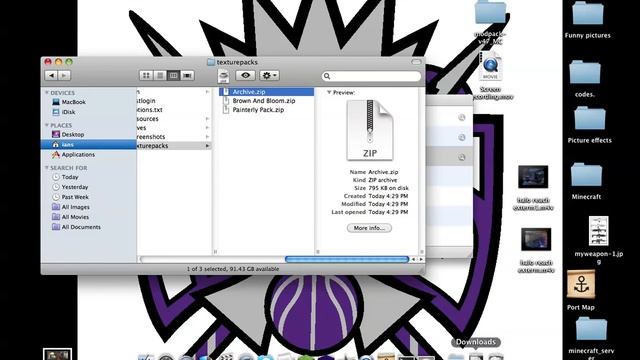
Task: Collapse the PLACES sidebar section
Action: click(x=47, y=125)
